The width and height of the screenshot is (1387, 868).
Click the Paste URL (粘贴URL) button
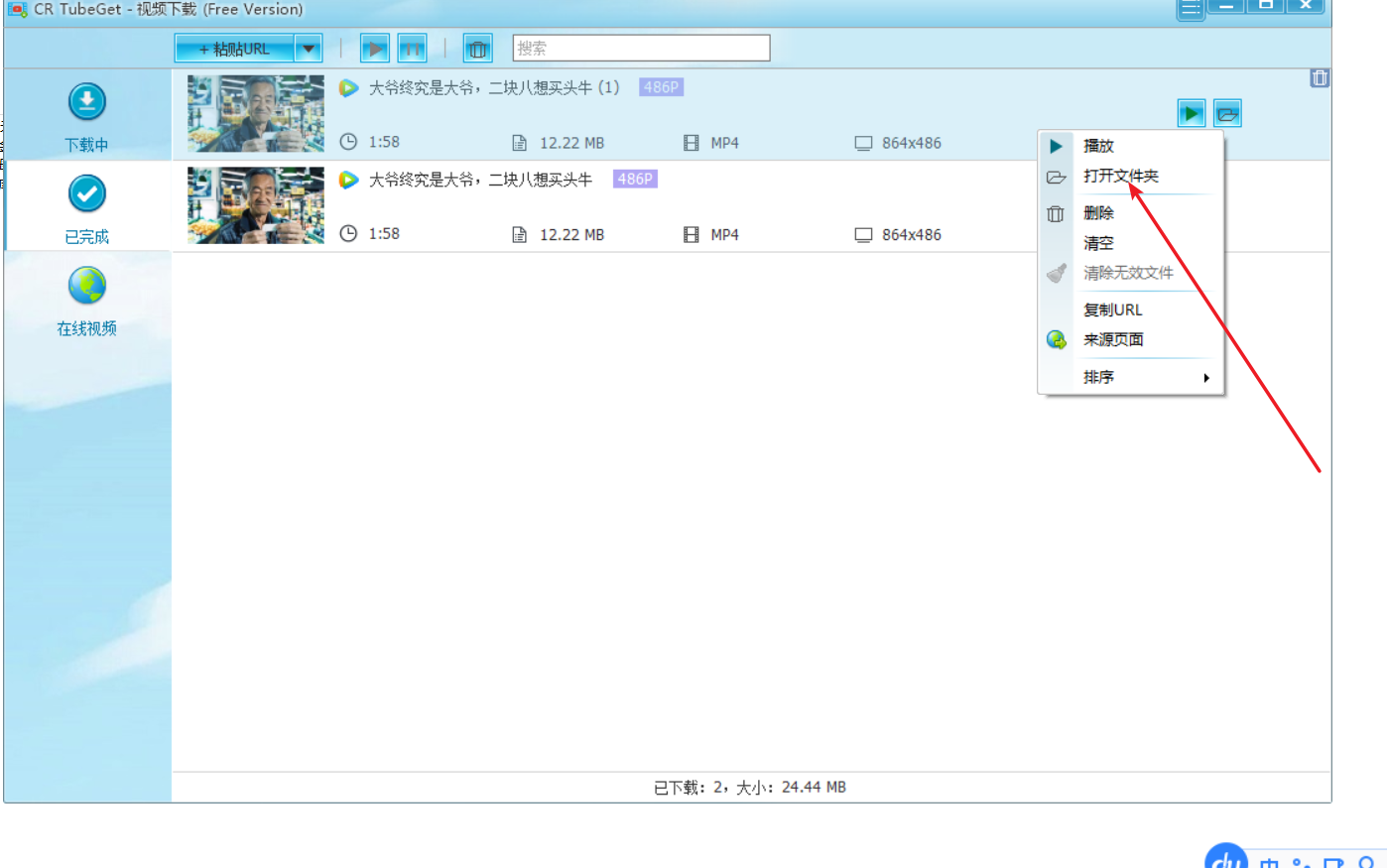(x=235, y=49)
